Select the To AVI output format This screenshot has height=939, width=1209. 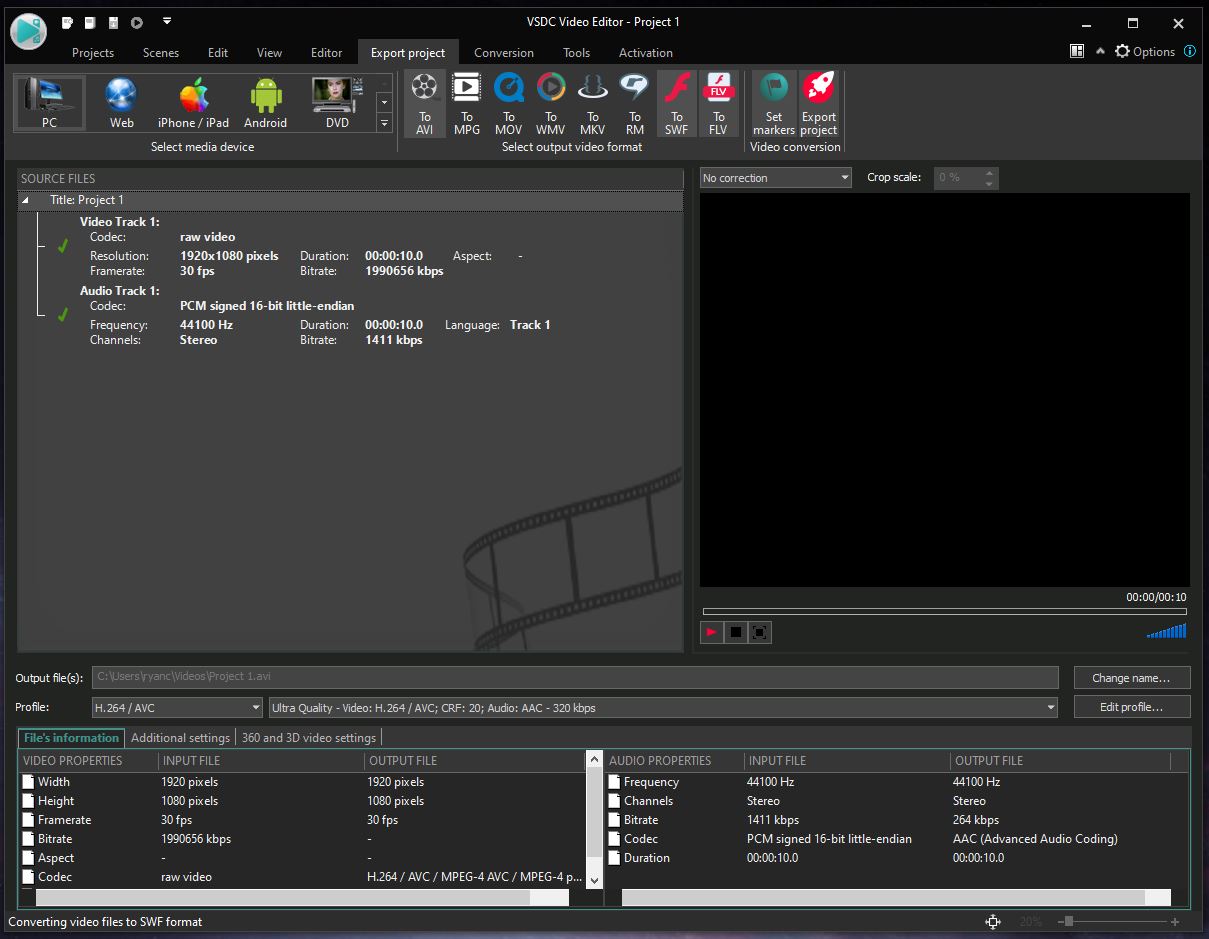(x=425, y=103)
